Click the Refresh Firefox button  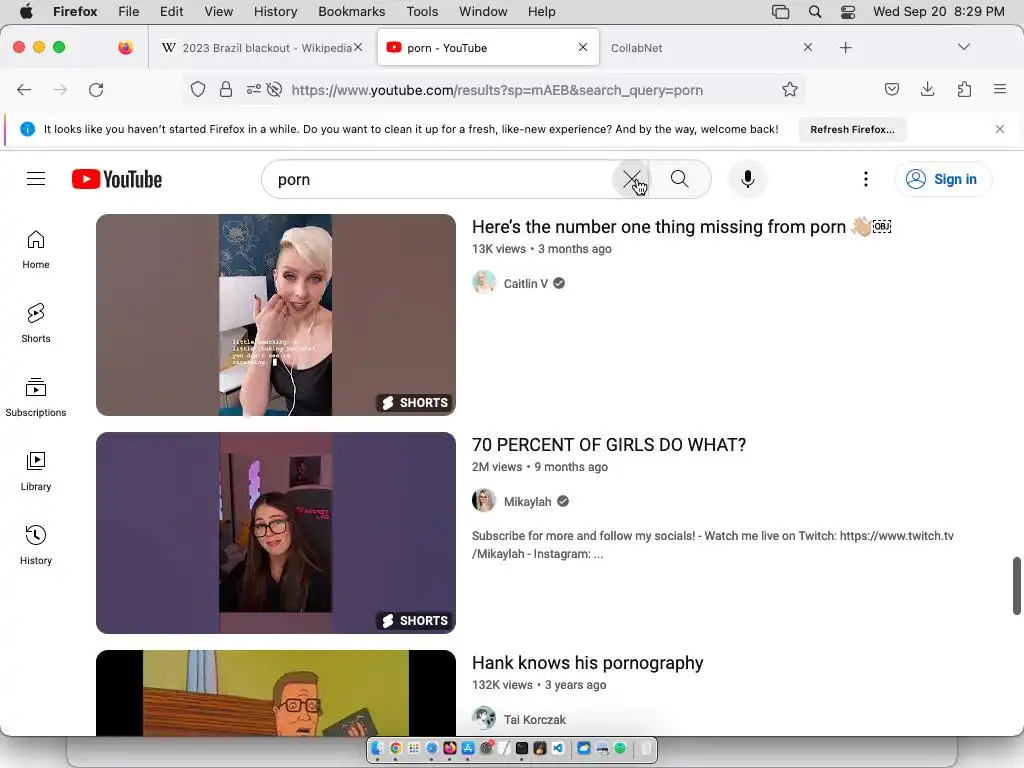point(852,129)
